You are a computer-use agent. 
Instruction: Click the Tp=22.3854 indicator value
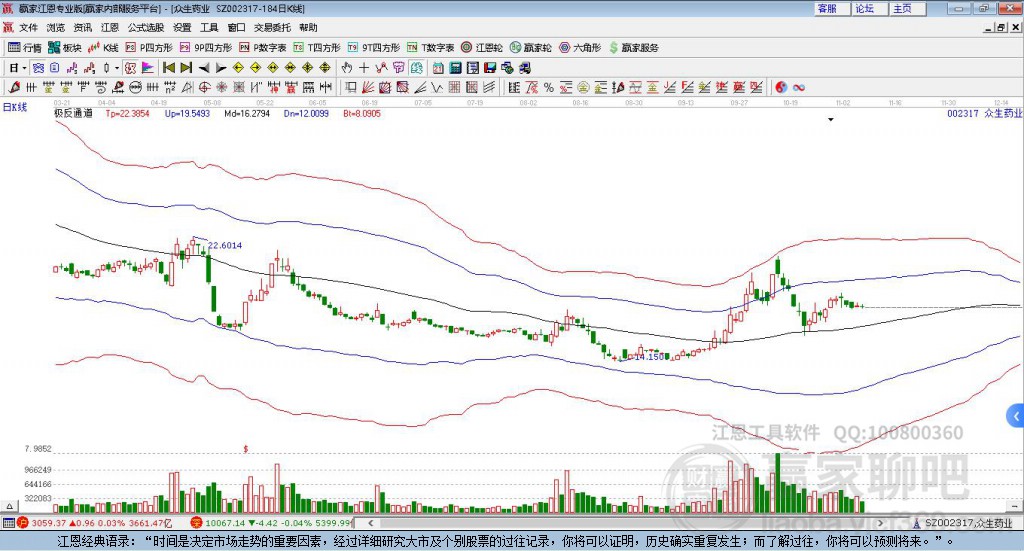127,113
